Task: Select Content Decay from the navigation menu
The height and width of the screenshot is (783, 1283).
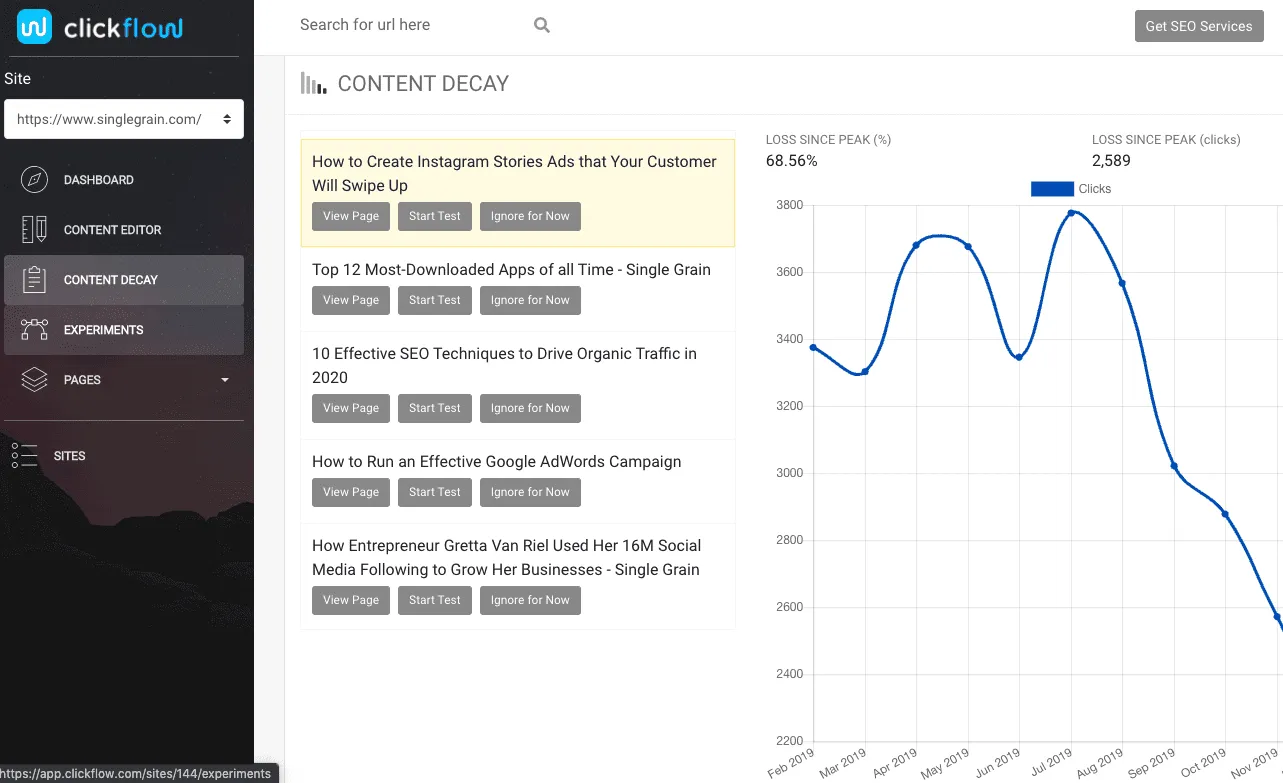Action: pos(113,280)
